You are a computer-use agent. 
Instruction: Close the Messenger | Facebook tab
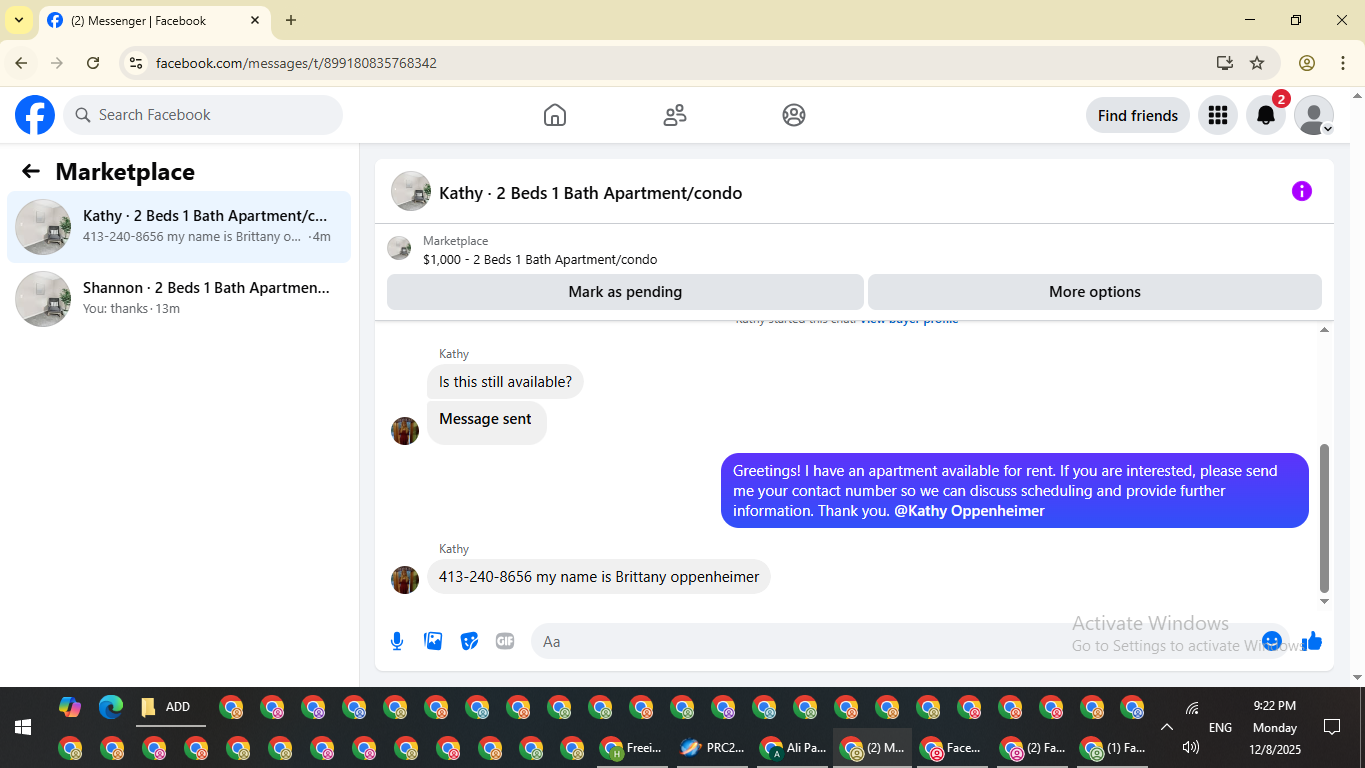click(255, 20)
